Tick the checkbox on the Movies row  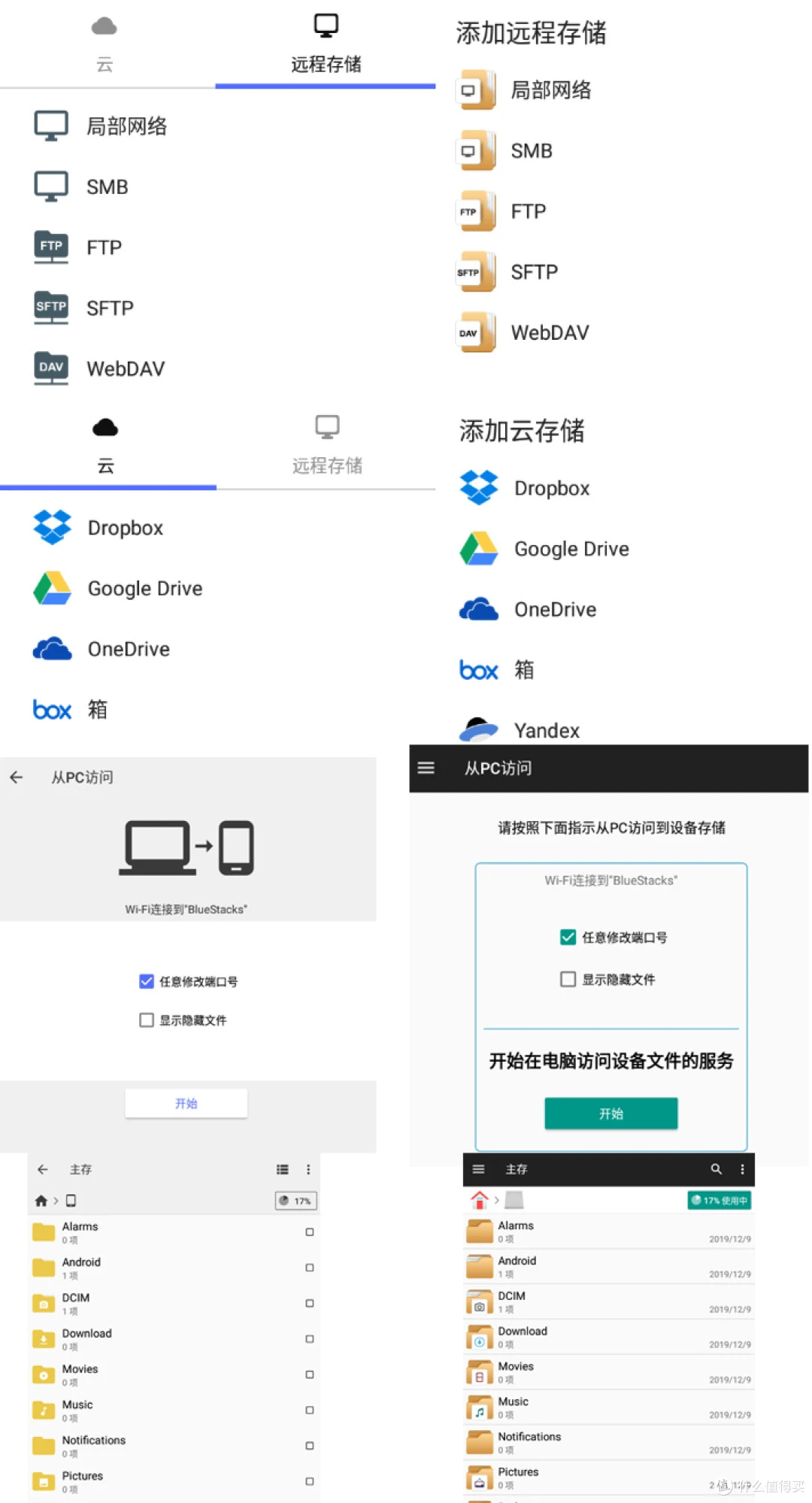(x=310, y=1374)
